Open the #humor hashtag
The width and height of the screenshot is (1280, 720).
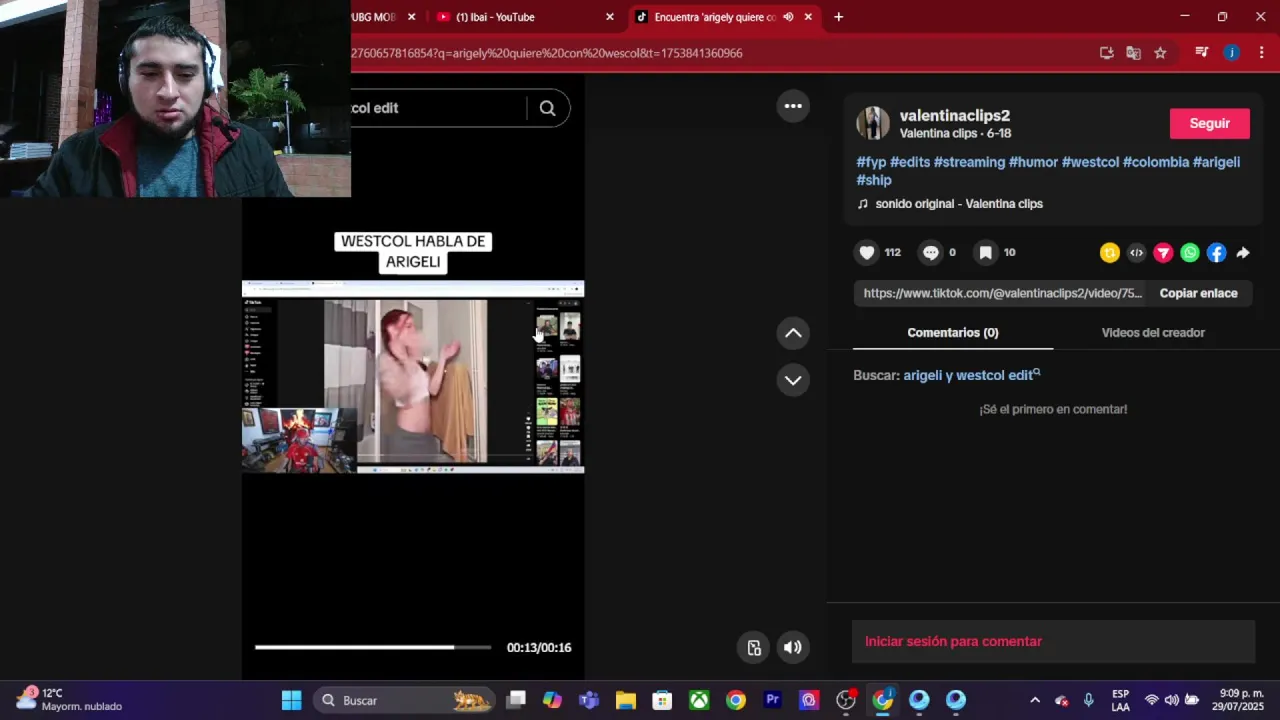coord(1033,162)
